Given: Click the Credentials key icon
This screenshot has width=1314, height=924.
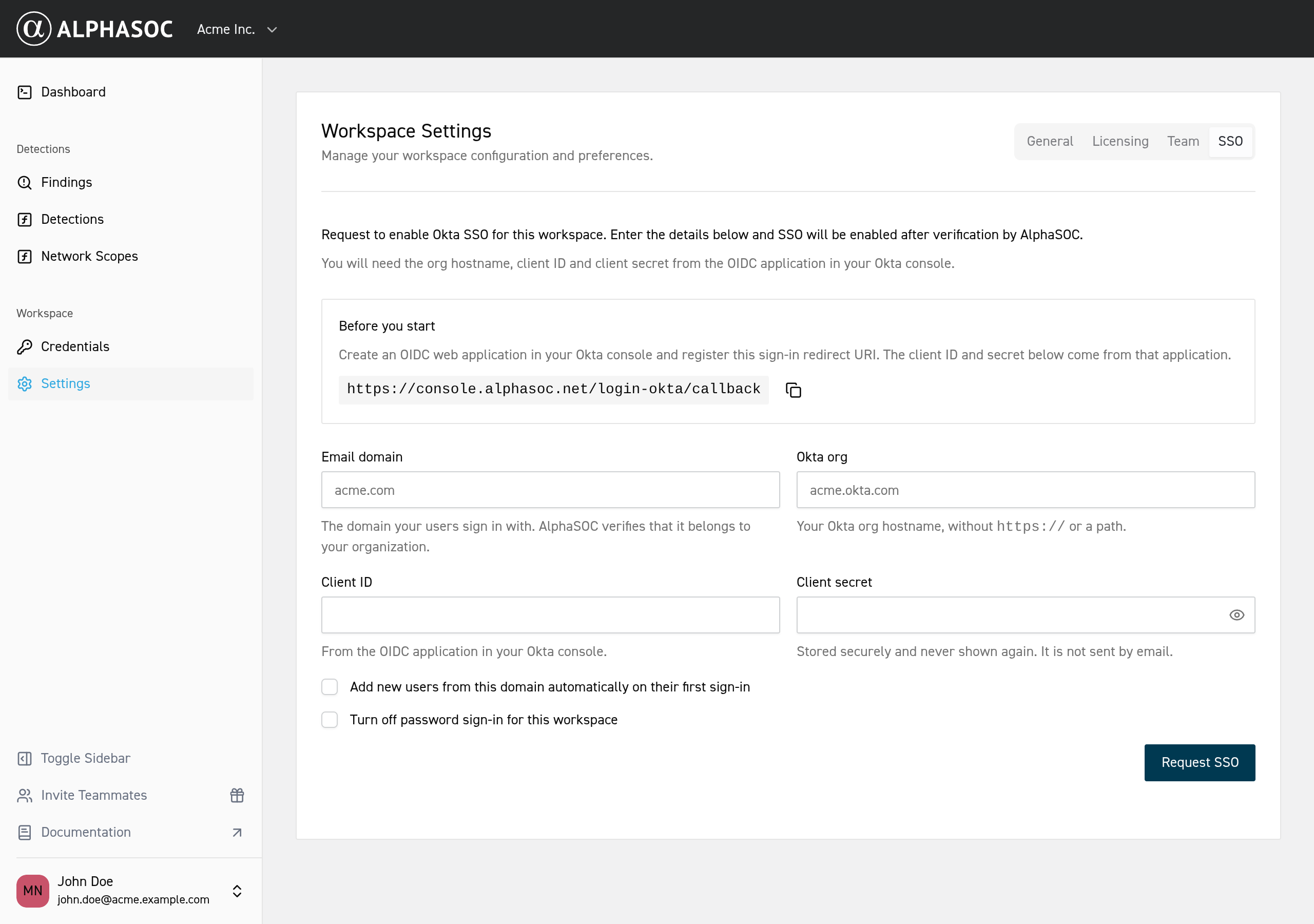Looking at the screenshot, I should 25,346.
